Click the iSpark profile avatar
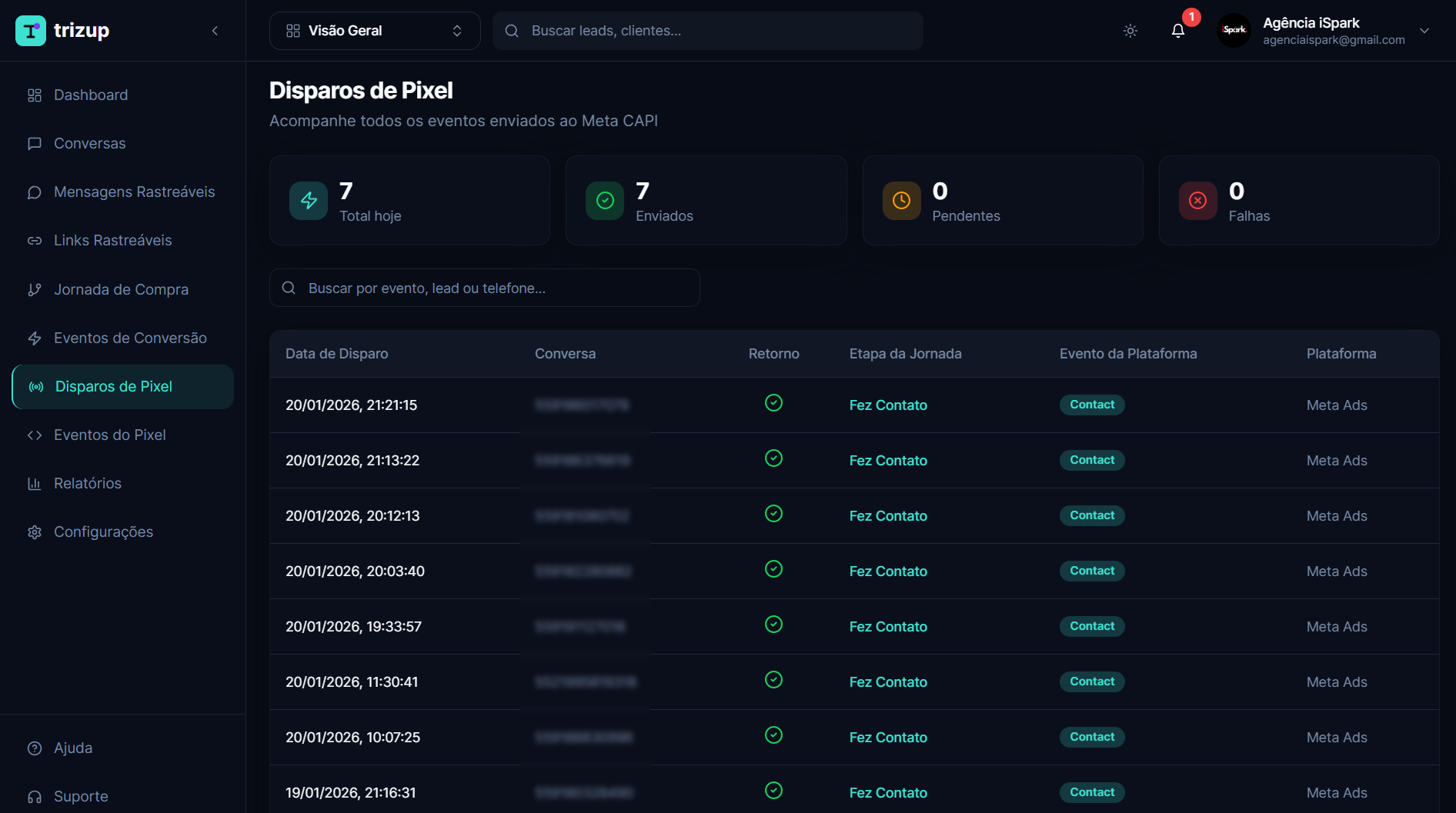 pos(1234,30)
